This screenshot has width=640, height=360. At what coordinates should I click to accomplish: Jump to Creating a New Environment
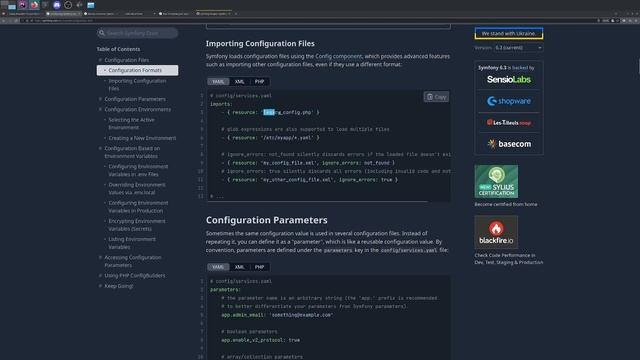tap(142, 138)
